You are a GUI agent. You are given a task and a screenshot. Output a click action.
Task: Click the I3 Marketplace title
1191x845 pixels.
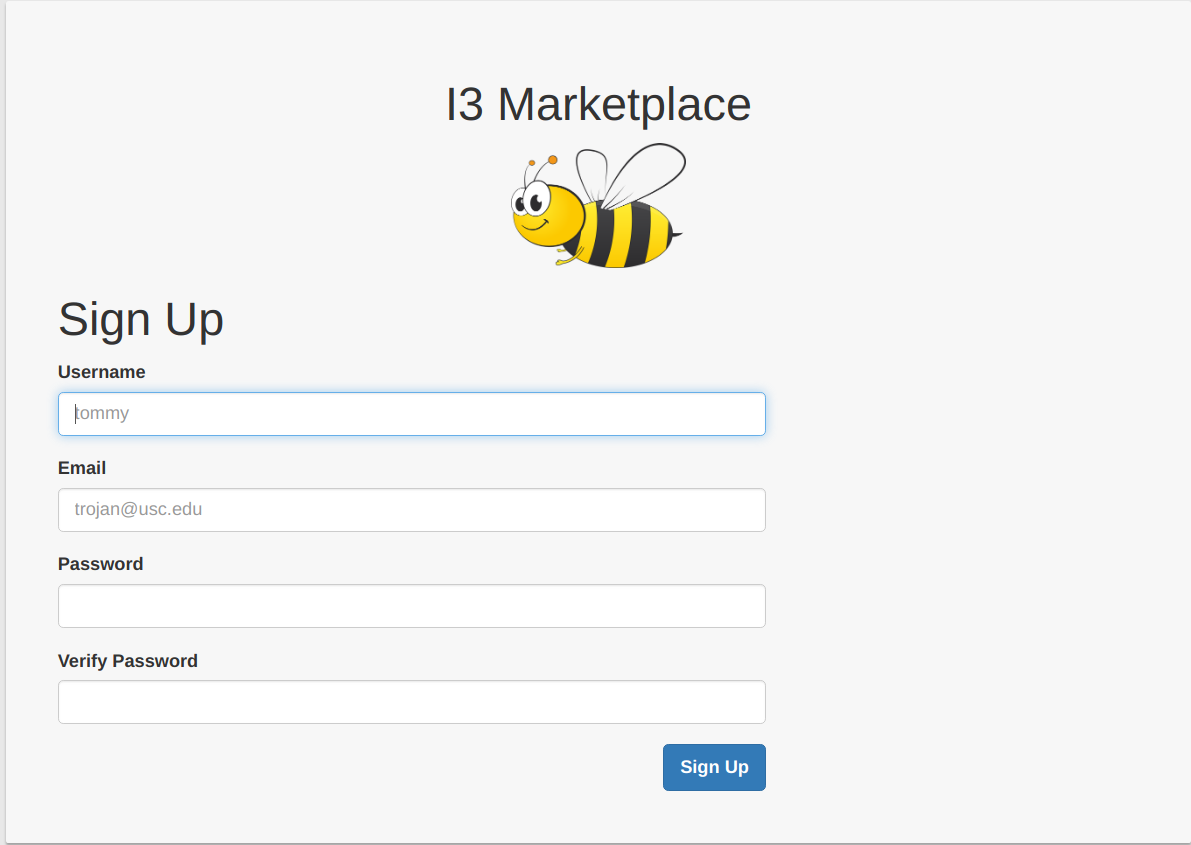pos(598,104)
